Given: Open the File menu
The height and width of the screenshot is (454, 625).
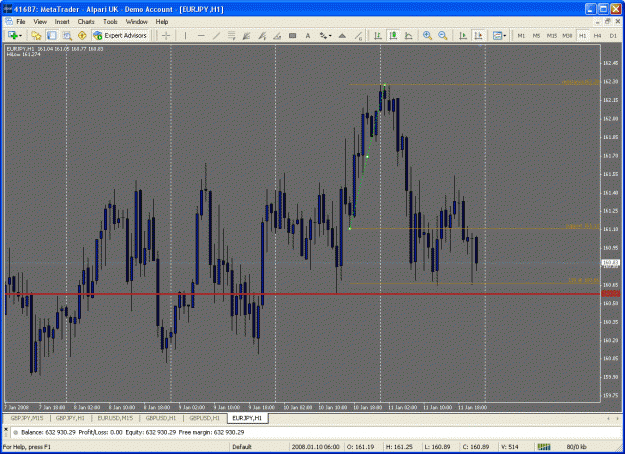Looking at the screenshot, I should point(21,22).
